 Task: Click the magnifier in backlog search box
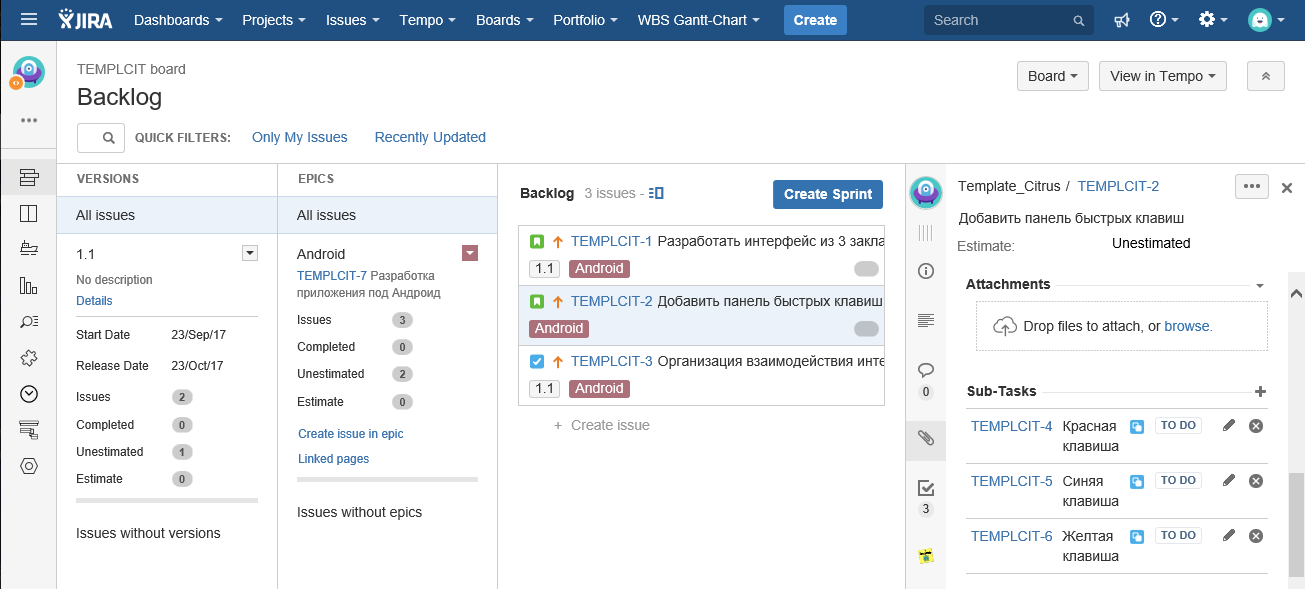pos(110,138)
